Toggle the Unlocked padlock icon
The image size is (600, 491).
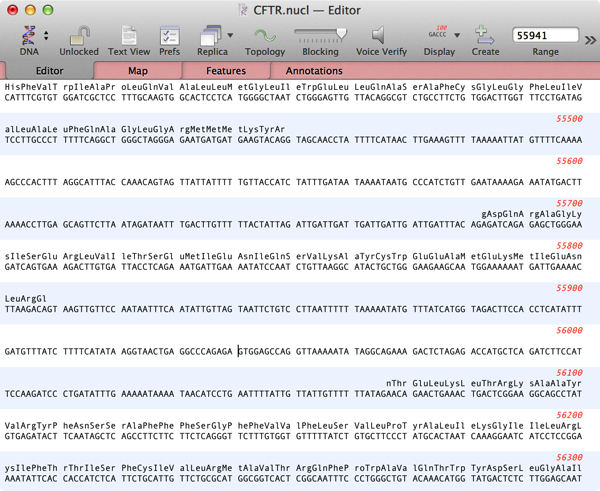[x=79, y=35]
